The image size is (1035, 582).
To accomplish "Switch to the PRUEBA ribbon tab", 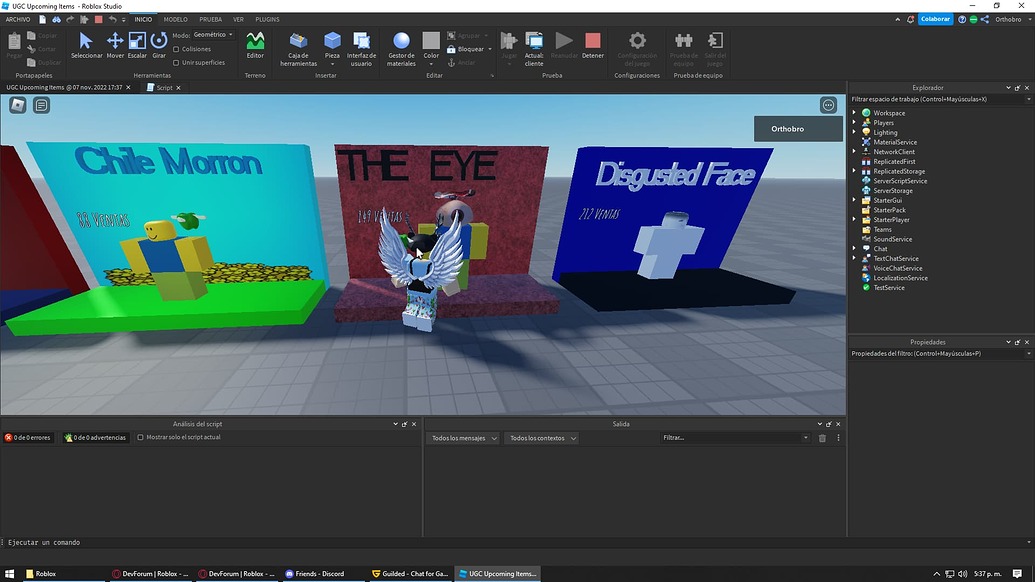I will [x=211, y=19].
